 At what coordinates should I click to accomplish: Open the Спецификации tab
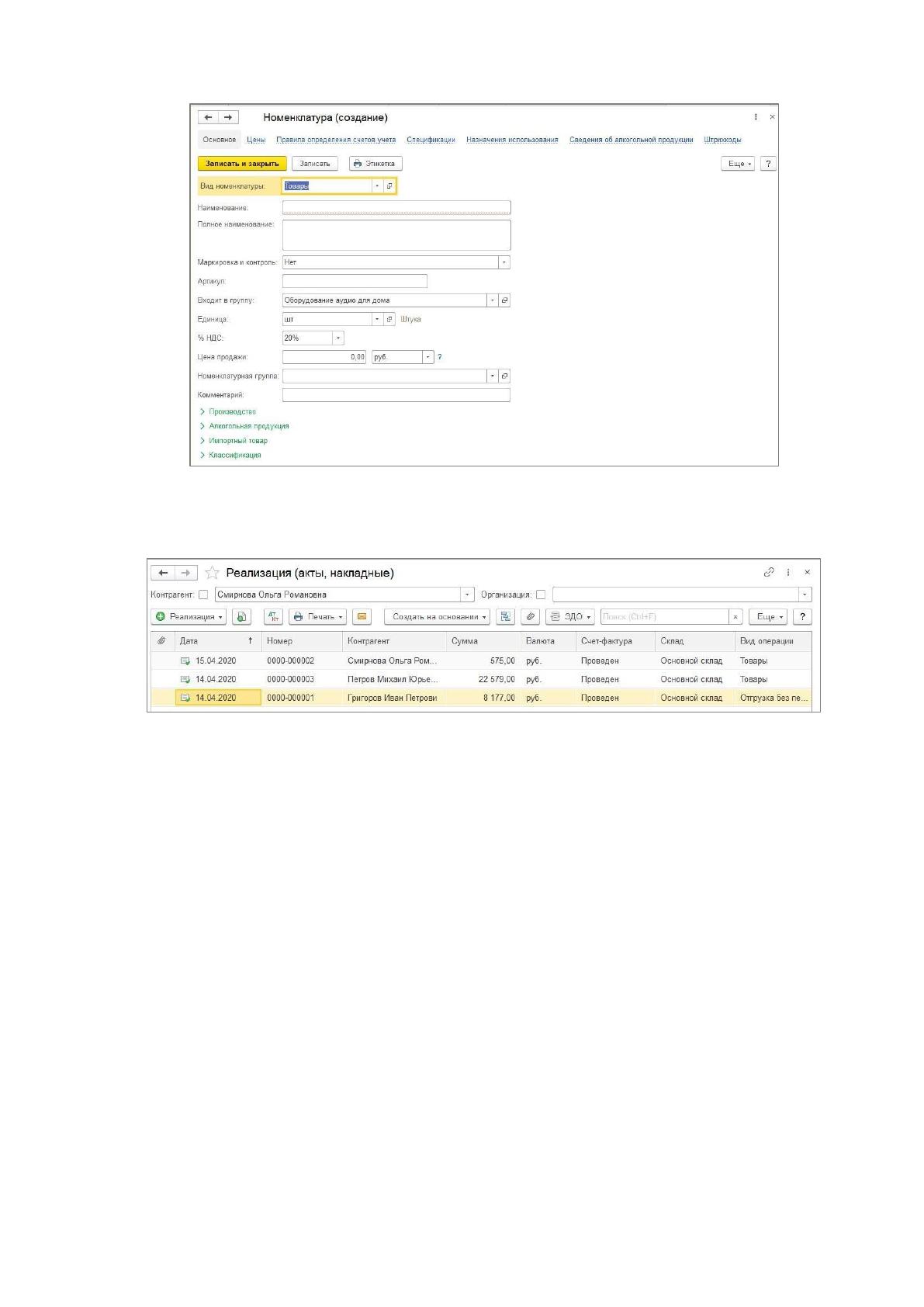coord(431,140)
